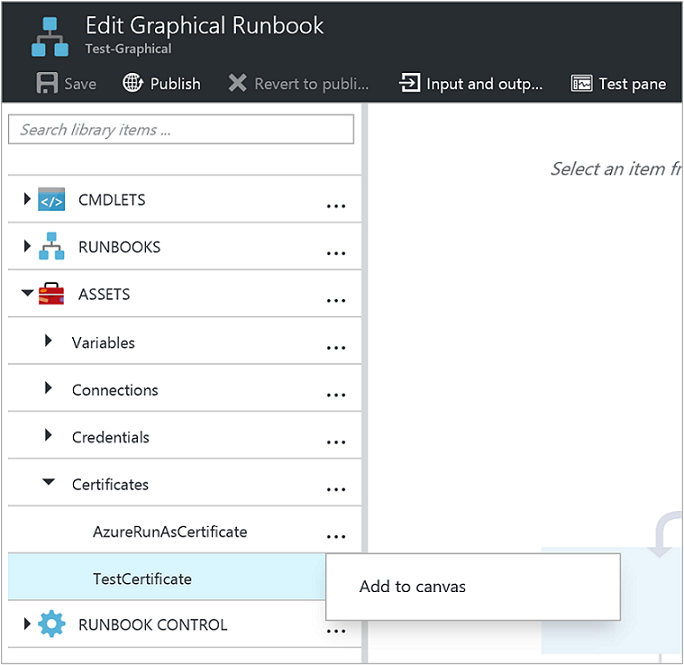Click the RUNBOOK CONTROL gear icon

click(x=51, y=625)
